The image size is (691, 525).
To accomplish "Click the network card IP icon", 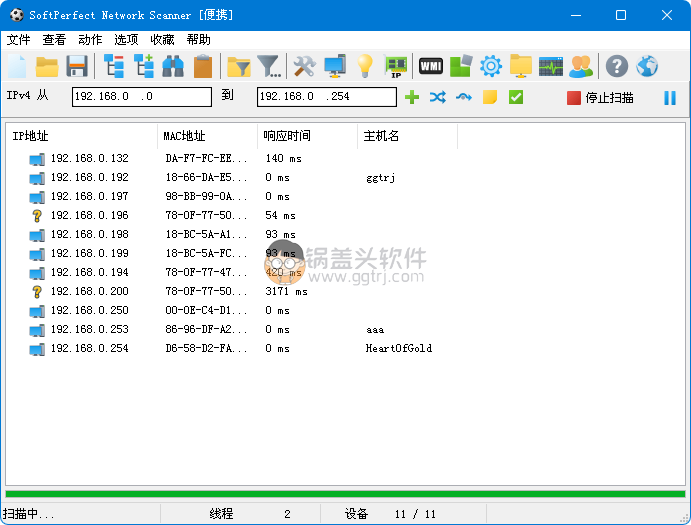I will point(396,67).
